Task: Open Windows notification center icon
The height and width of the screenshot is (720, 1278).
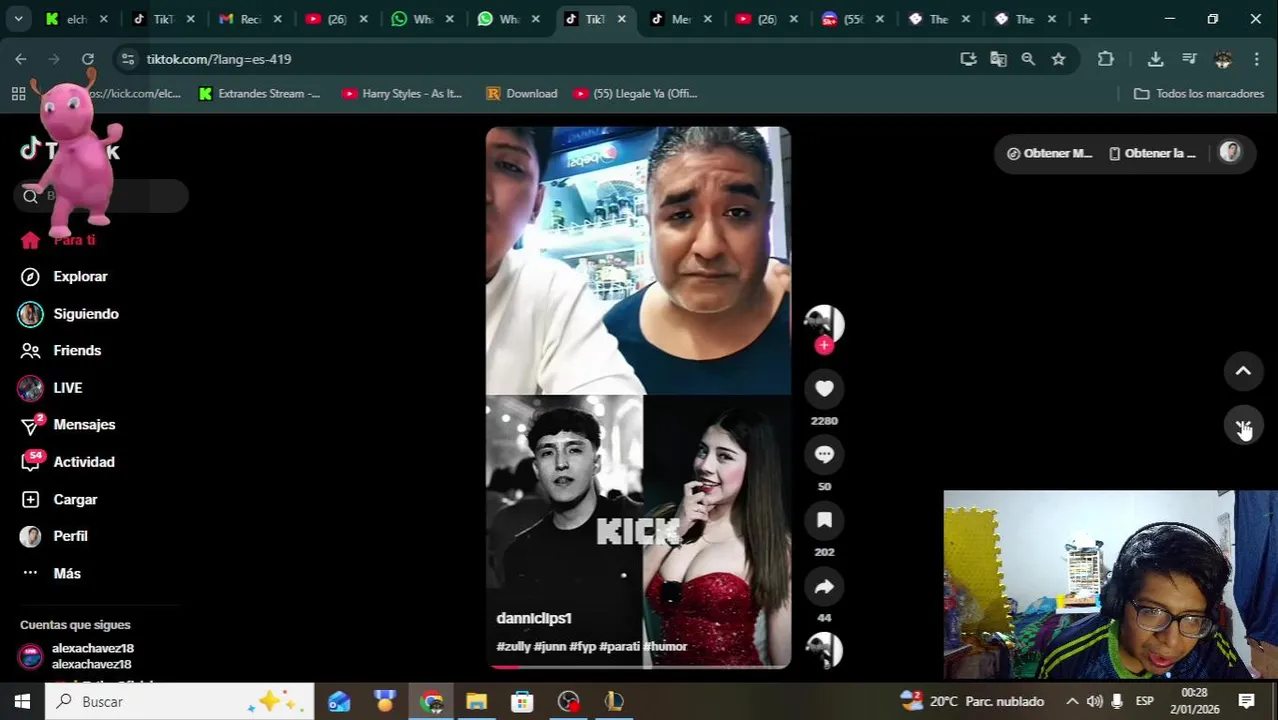Action: (1246, 702)
